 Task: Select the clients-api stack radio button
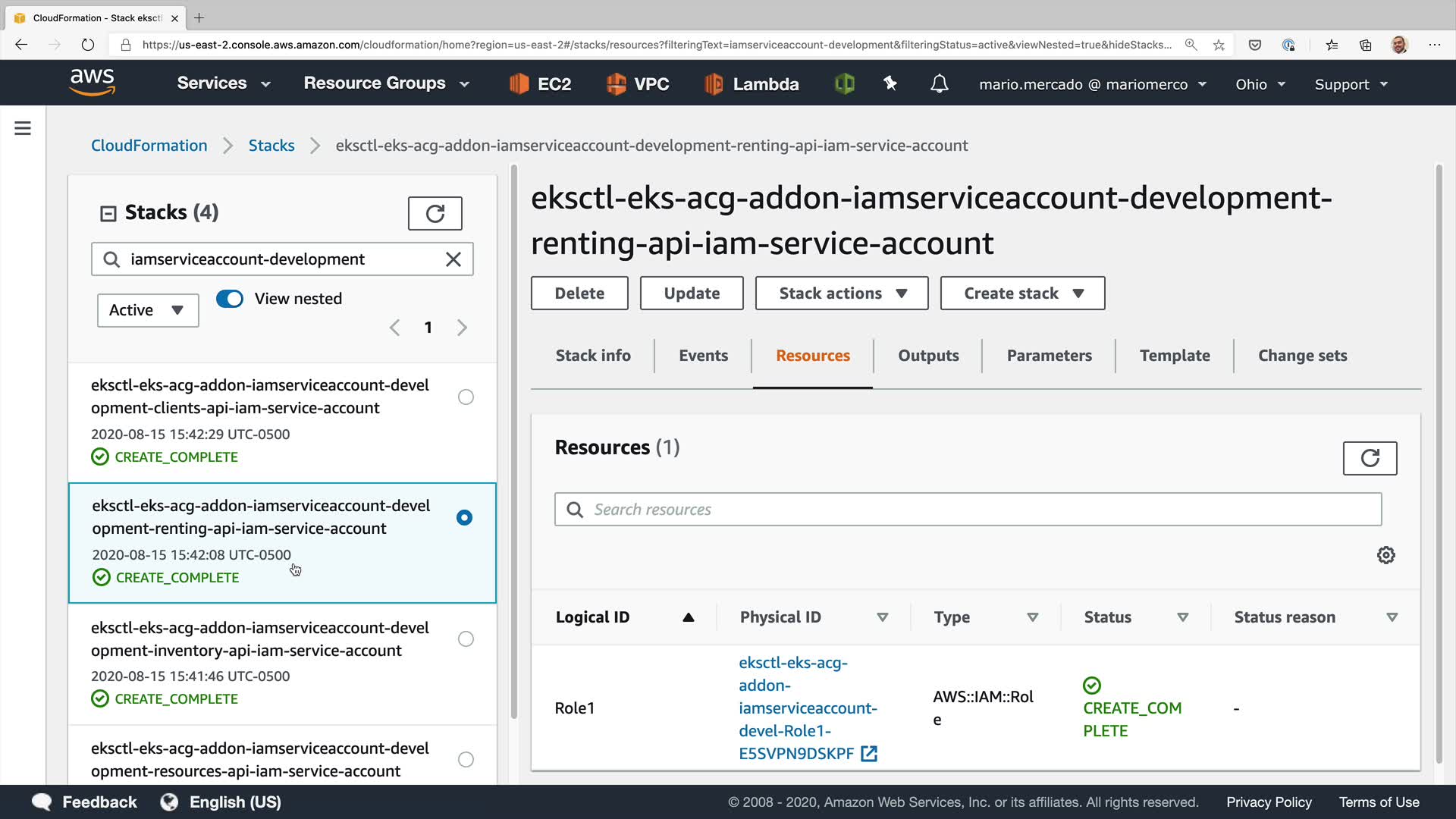coord(466,397)
